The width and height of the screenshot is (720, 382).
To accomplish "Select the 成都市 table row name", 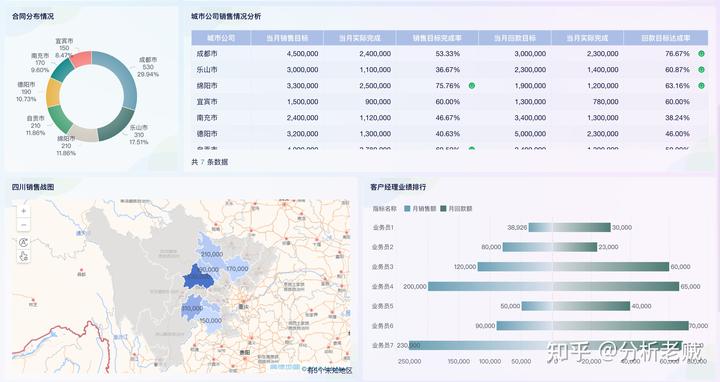I will point(207,54).
